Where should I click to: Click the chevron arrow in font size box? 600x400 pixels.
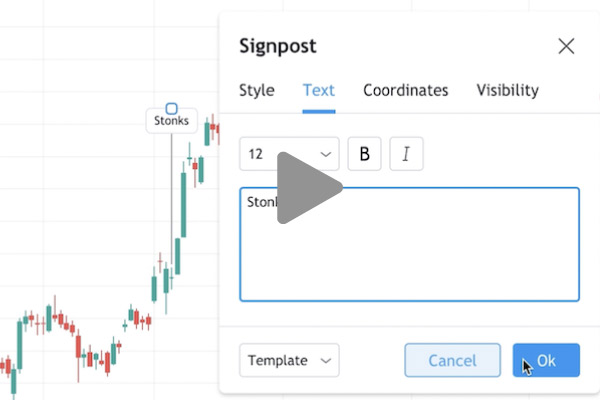[x=326, y=154]
